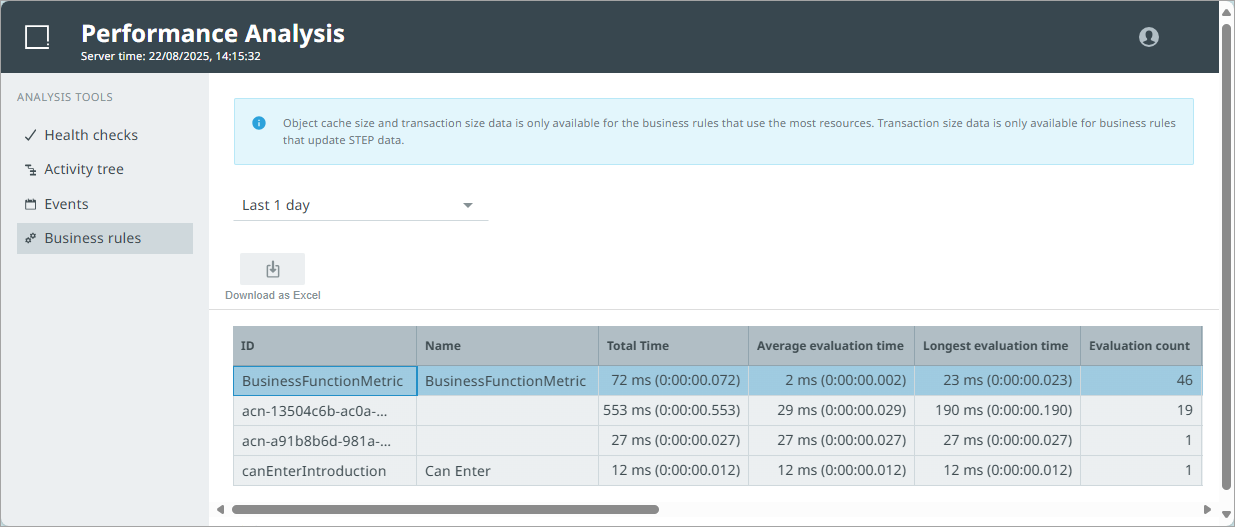The image size is (1235, 527).
Task: Click the square logo icon in header
Action: 37,37
